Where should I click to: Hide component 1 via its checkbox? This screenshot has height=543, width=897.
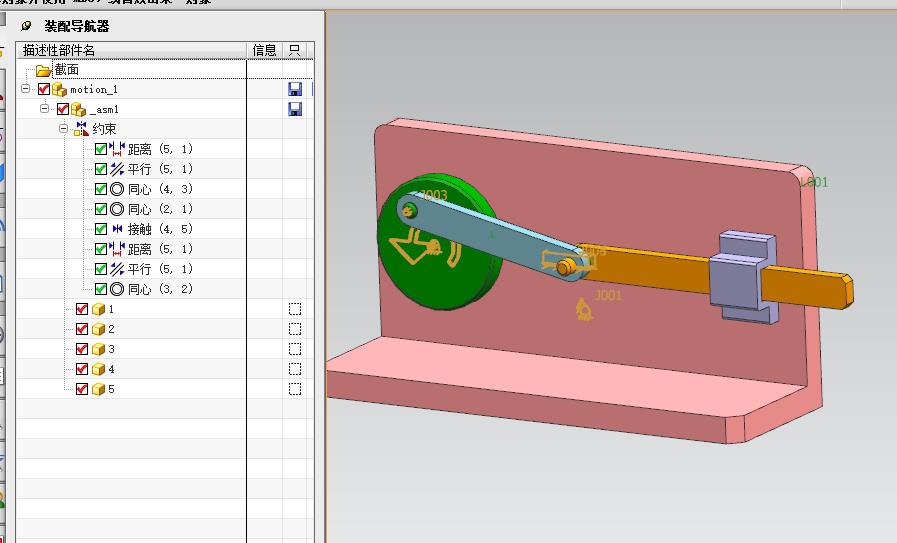(x=82, y=309)
